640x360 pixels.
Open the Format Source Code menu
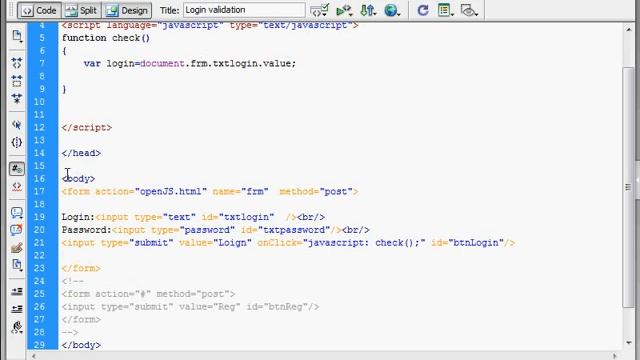17,327
